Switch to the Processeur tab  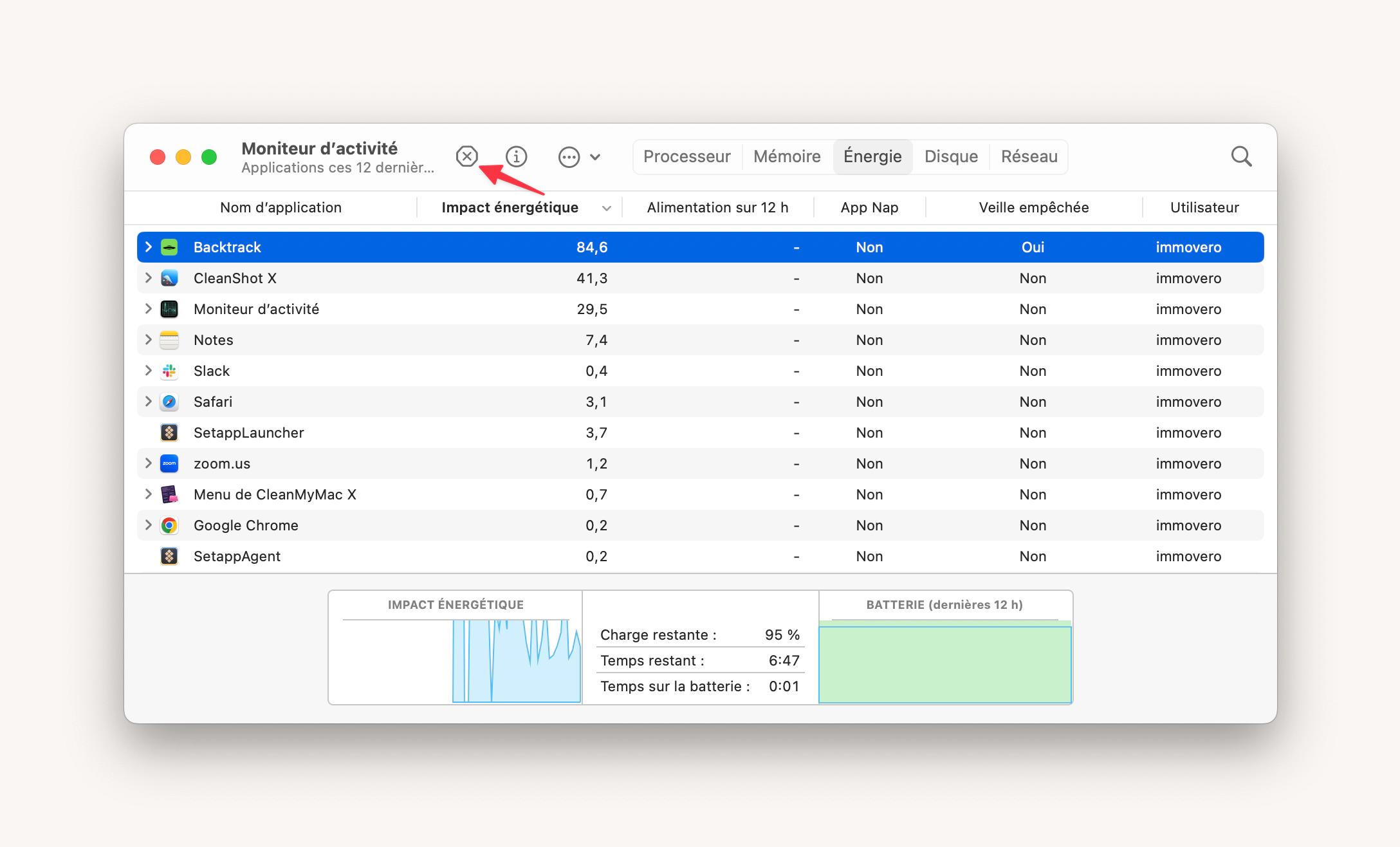tap(687, 156)
